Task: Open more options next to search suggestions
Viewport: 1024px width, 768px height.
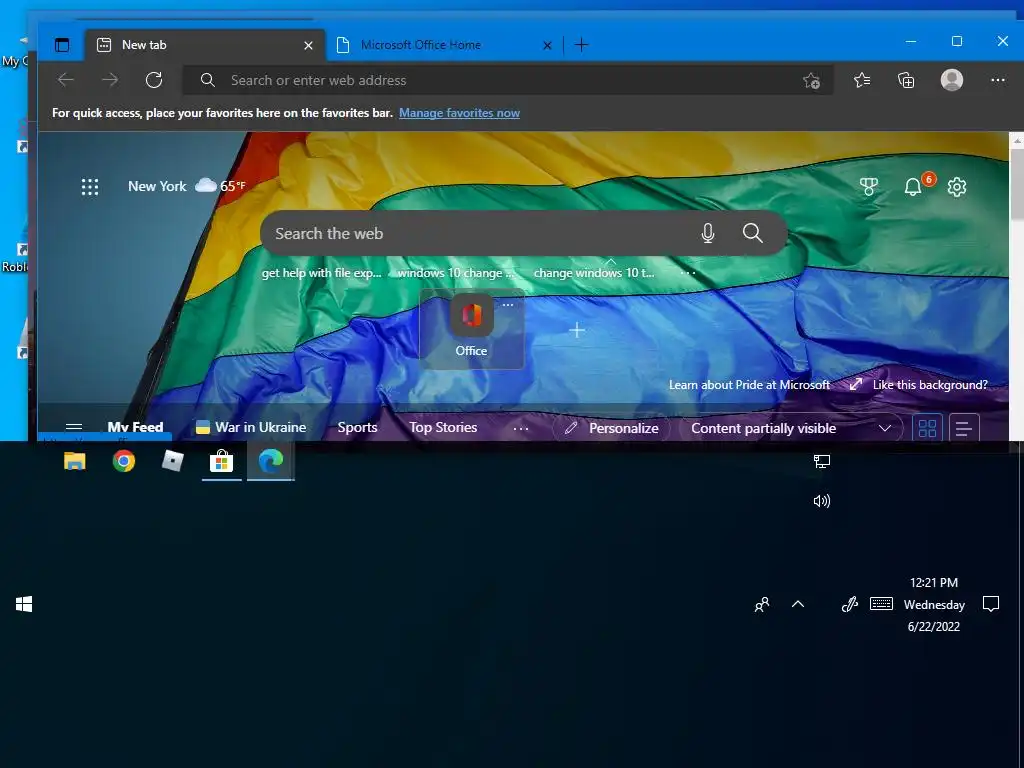Action: click(x=688, y=273)
